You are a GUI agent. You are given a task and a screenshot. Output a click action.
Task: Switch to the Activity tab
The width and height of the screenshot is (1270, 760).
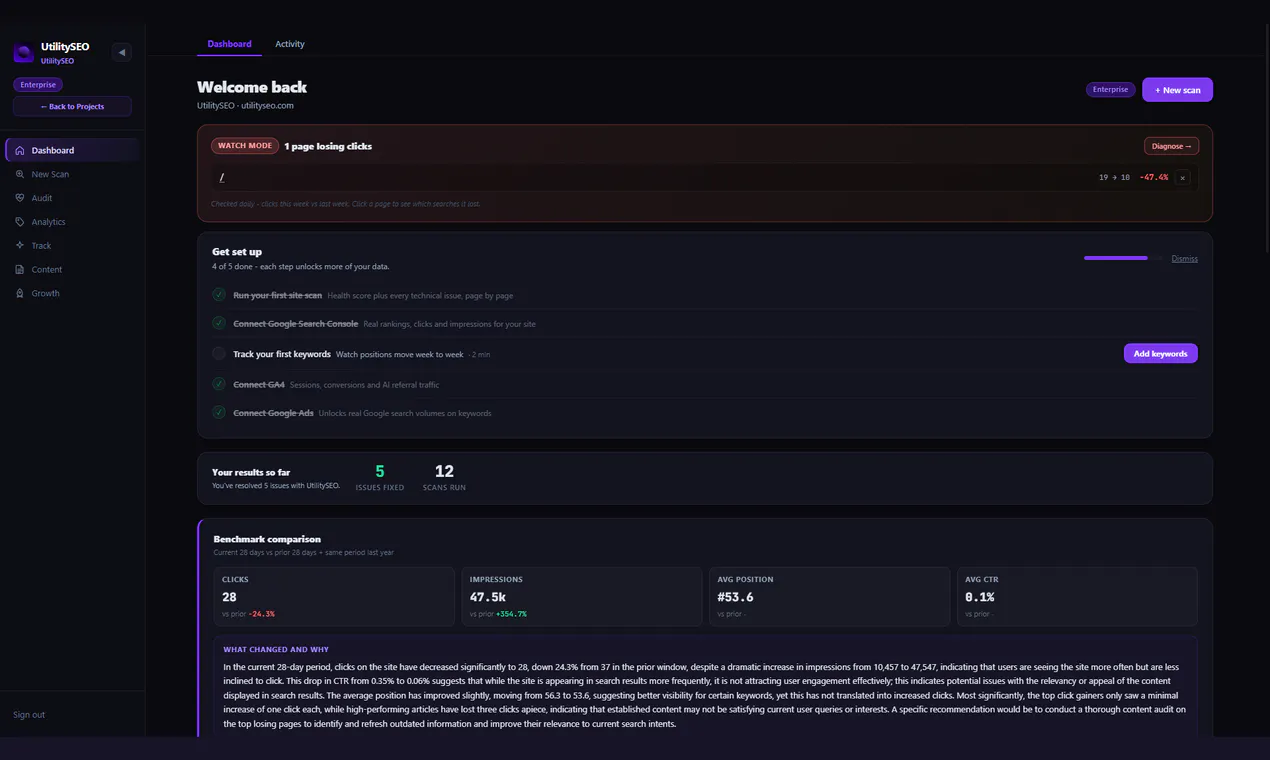[290, 44]
